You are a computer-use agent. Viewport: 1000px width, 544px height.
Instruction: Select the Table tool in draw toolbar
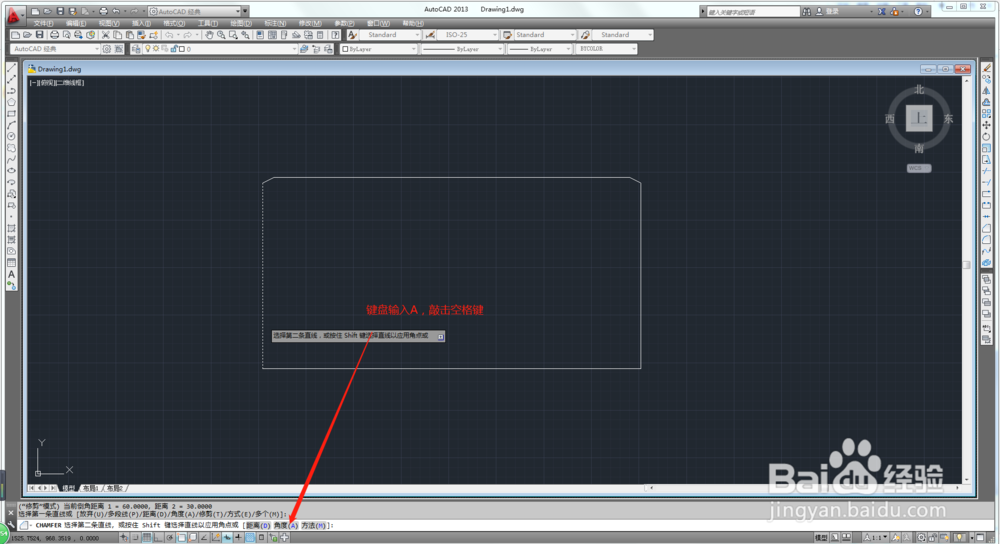tap(11, 263)
